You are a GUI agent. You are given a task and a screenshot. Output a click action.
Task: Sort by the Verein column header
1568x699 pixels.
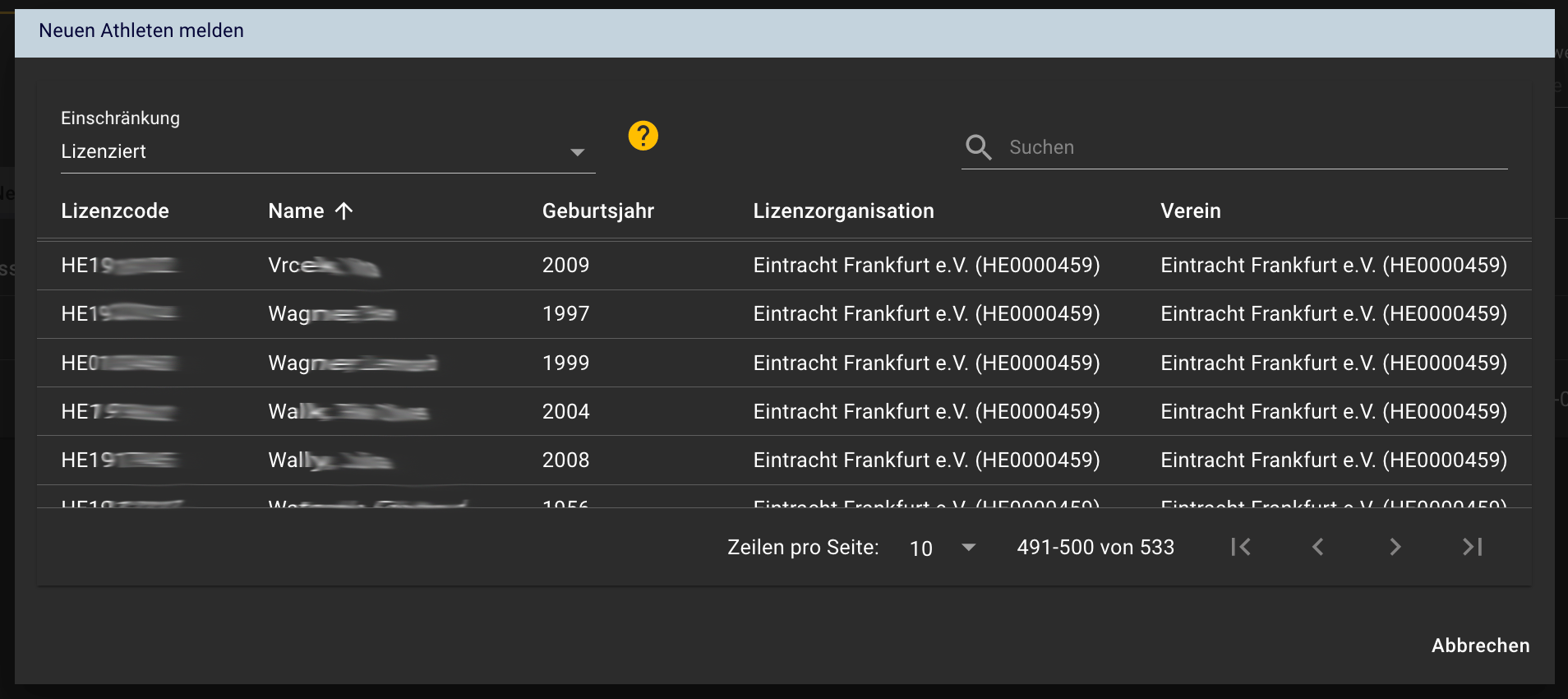(1191, 211)
